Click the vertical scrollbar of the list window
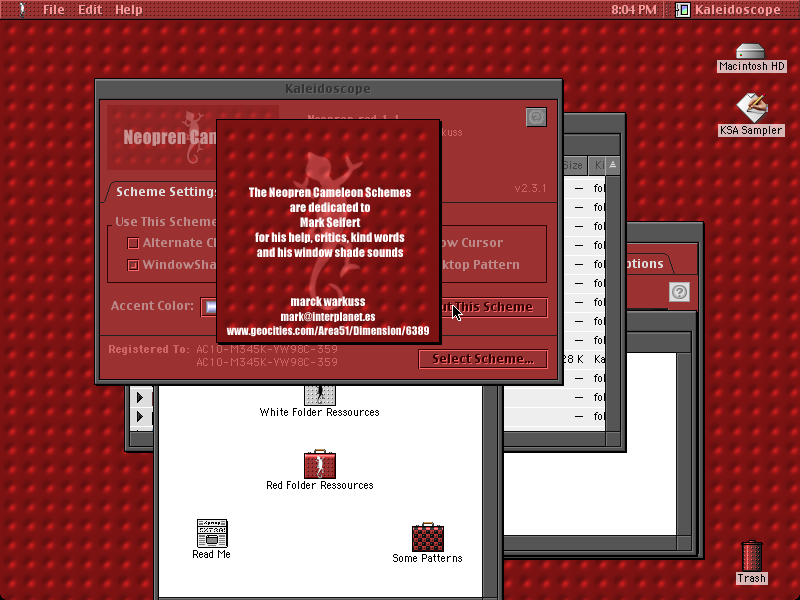The height and width of the screenshot is (600, 800). [x=613, y=304]
